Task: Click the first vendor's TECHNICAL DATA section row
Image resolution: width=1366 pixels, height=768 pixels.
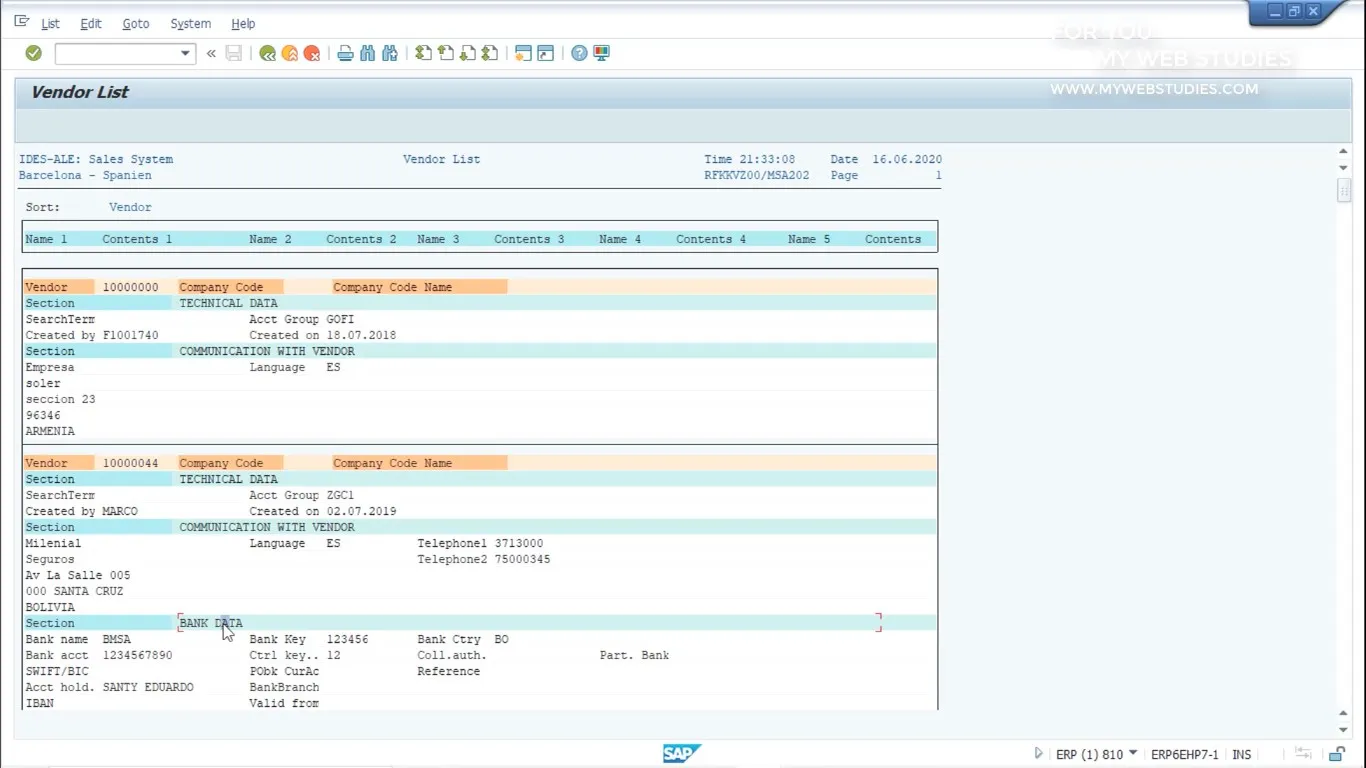Action: tap(480, 303)
